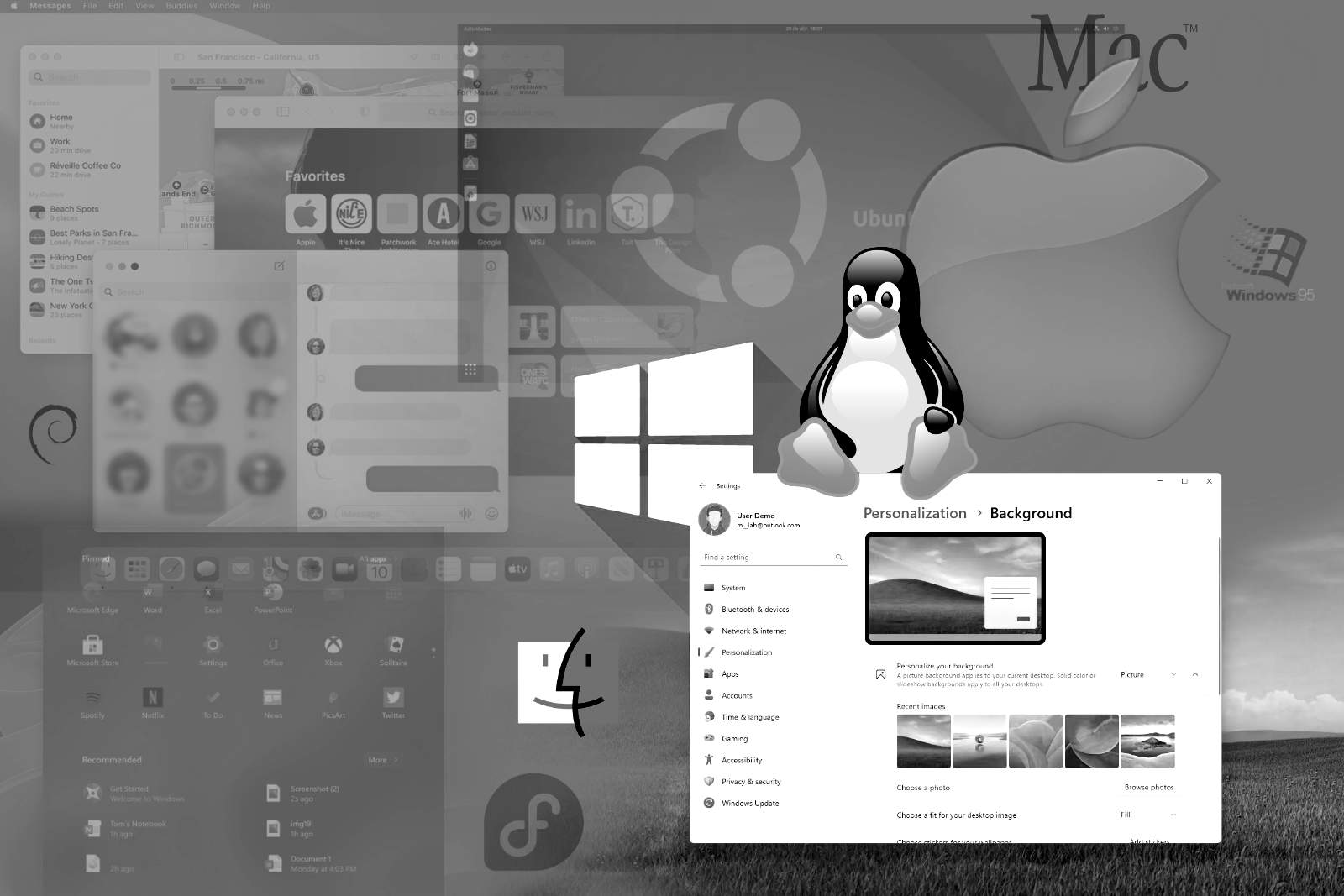
Task: Open Spotify in the Start menu
Action: (92, 698)
